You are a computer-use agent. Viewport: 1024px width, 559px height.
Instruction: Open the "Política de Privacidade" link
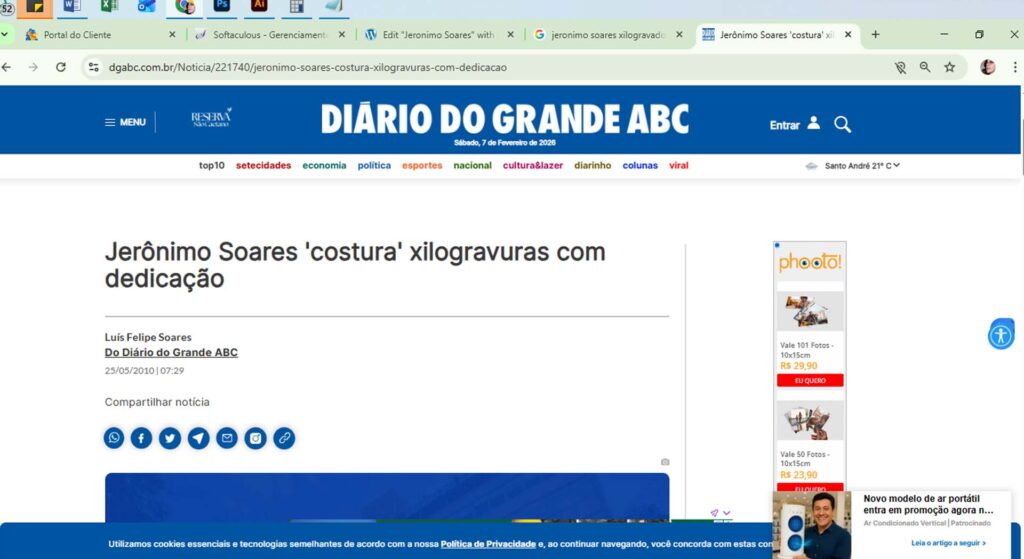click(488, 544)
